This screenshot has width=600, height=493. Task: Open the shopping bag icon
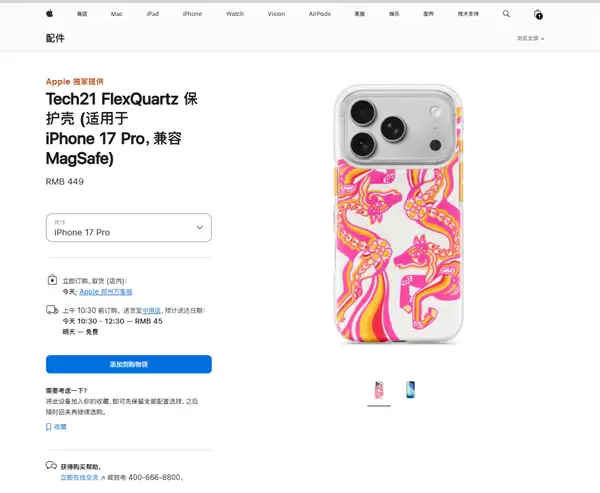538,14
